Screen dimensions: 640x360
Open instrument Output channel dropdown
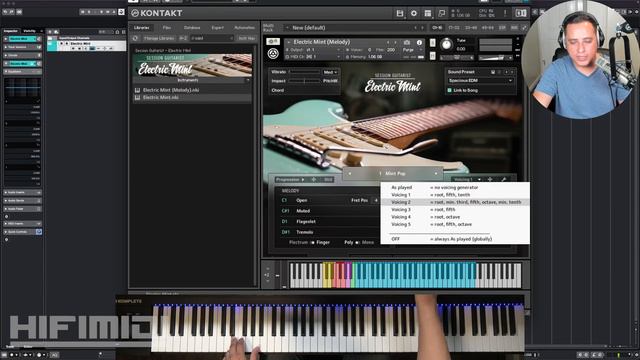point(313,50)
